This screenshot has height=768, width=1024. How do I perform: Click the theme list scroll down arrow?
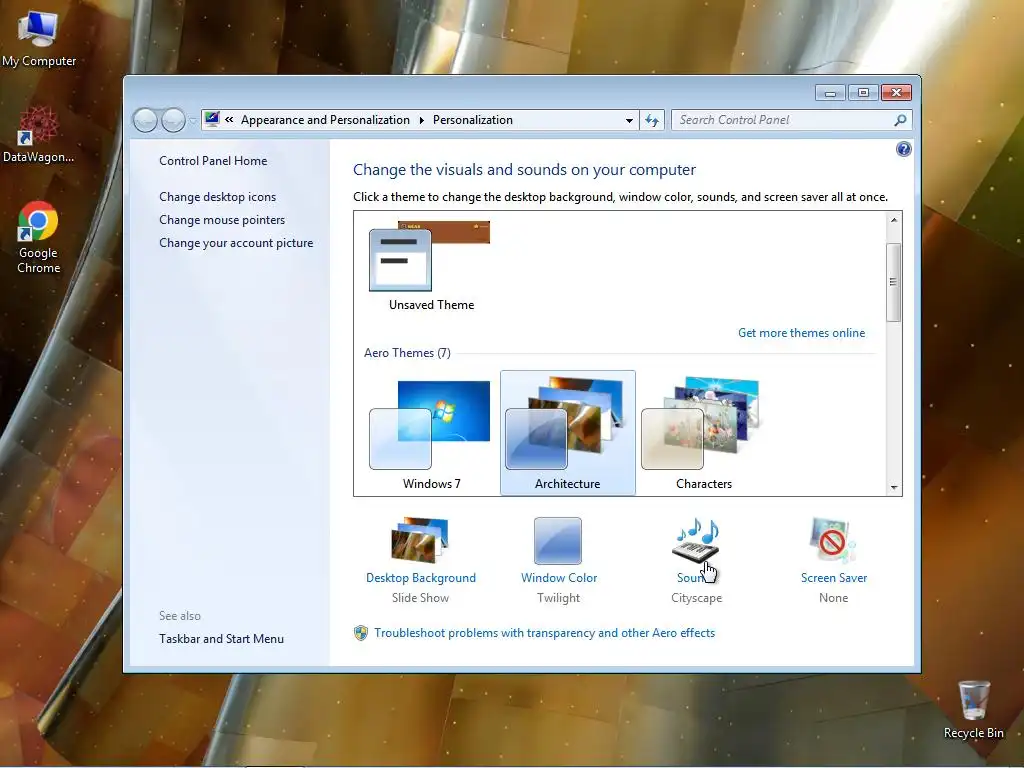pyautogui.click(x=894, y=488)
